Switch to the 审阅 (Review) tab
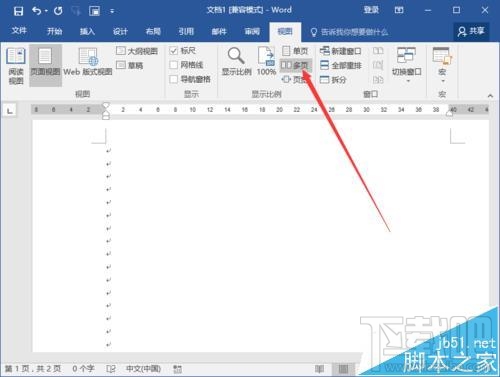The width and height of the screenshot is (500, 377). coord(252,31)
